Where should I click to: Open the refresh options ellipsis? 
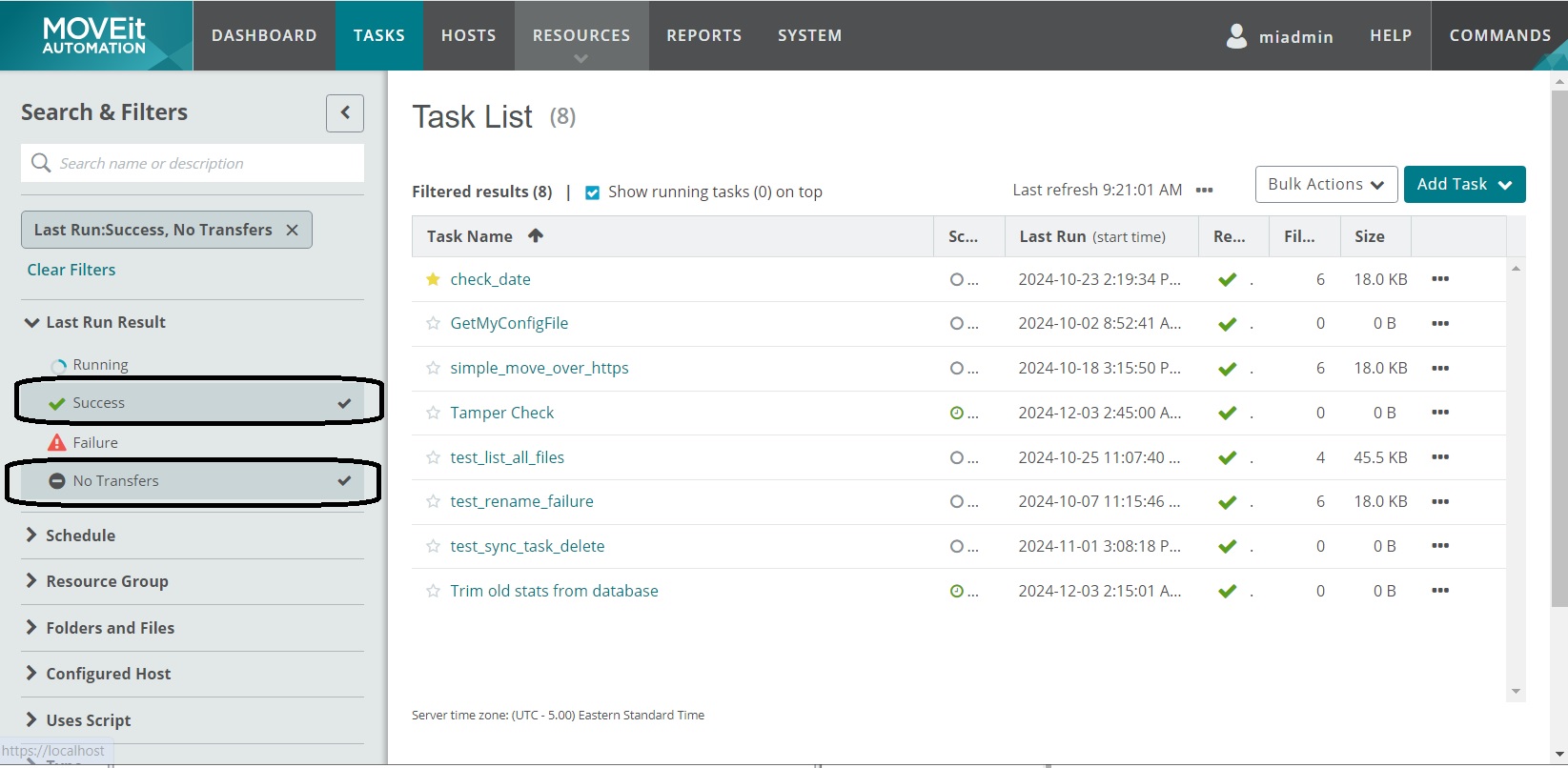coord(1205,191)
